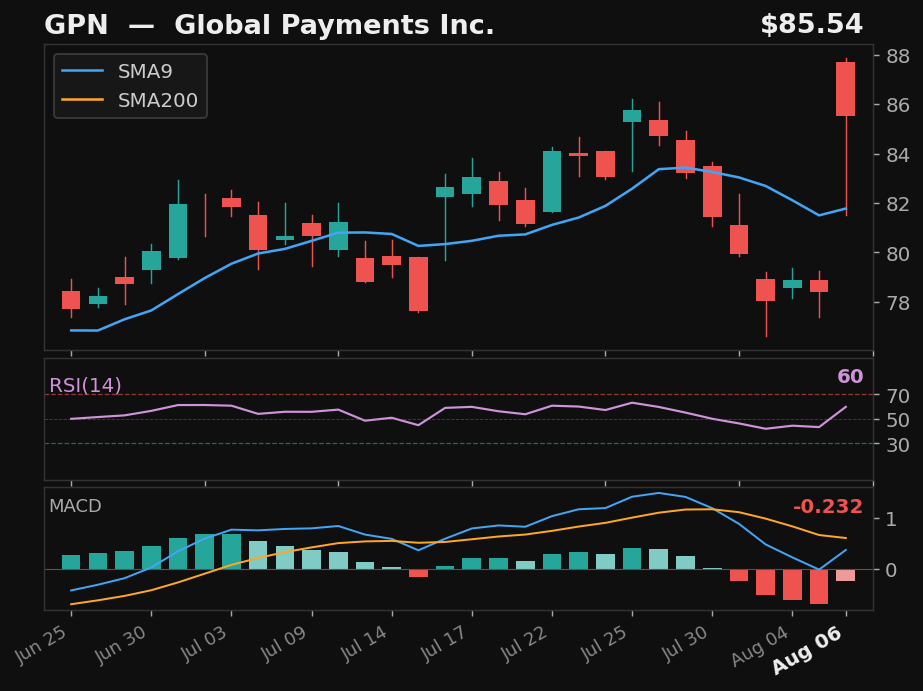Viewport: 923px width, 691px height.
Task: Click the RSI 70 axis label
Action: 898,396
